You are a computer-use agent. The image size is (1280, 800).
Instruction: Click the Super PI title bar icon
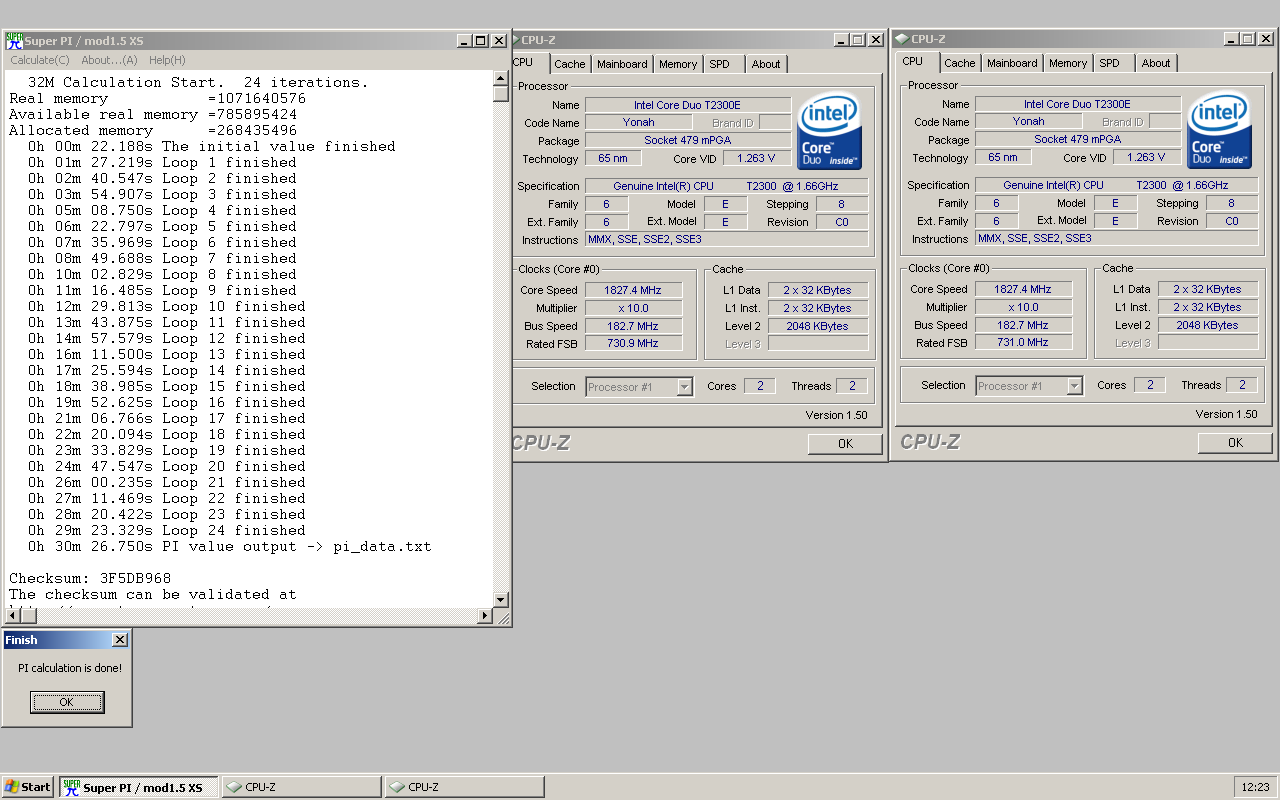[x=14, y=41]
